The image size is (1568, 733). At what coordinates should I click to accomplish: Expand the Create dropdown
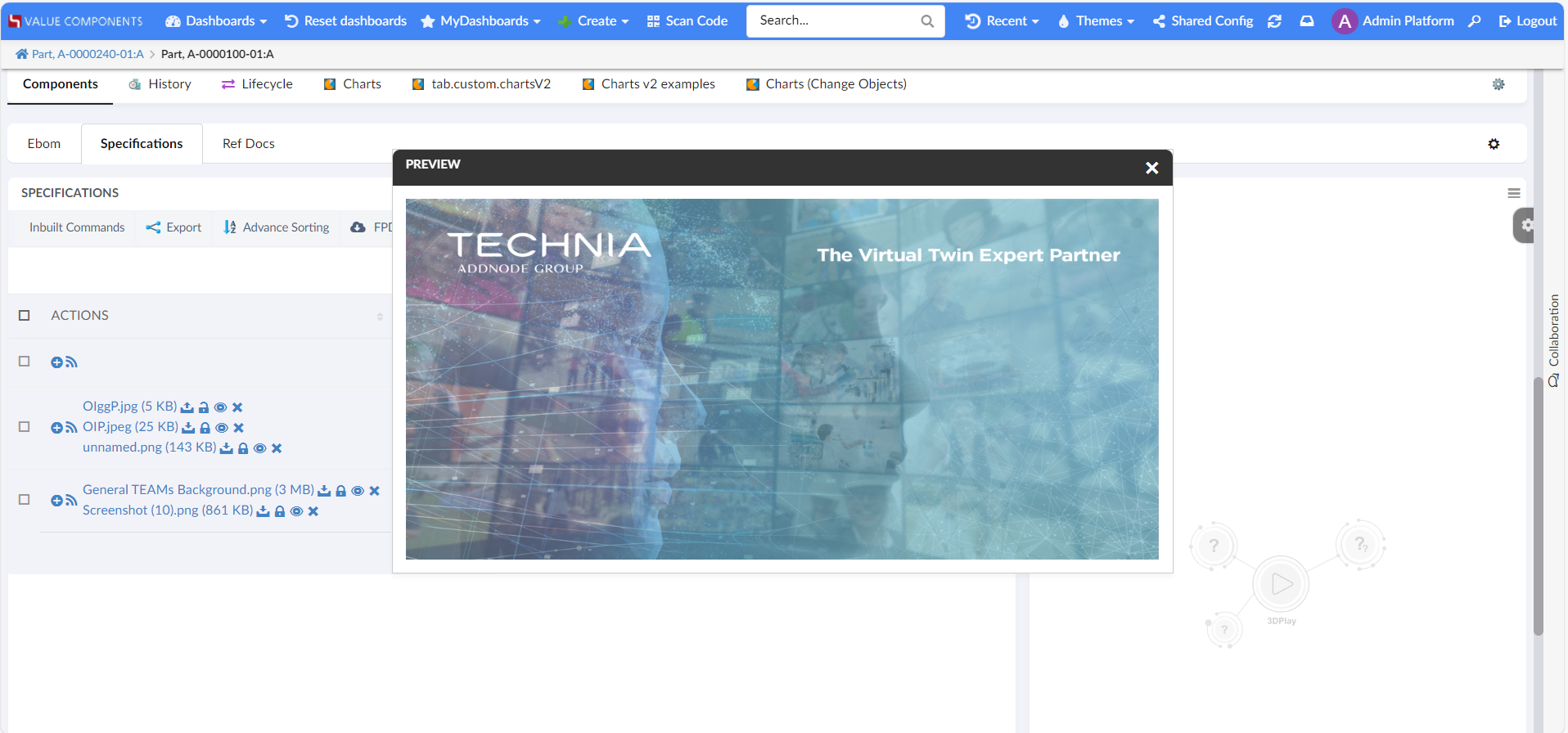coord(594,21)
